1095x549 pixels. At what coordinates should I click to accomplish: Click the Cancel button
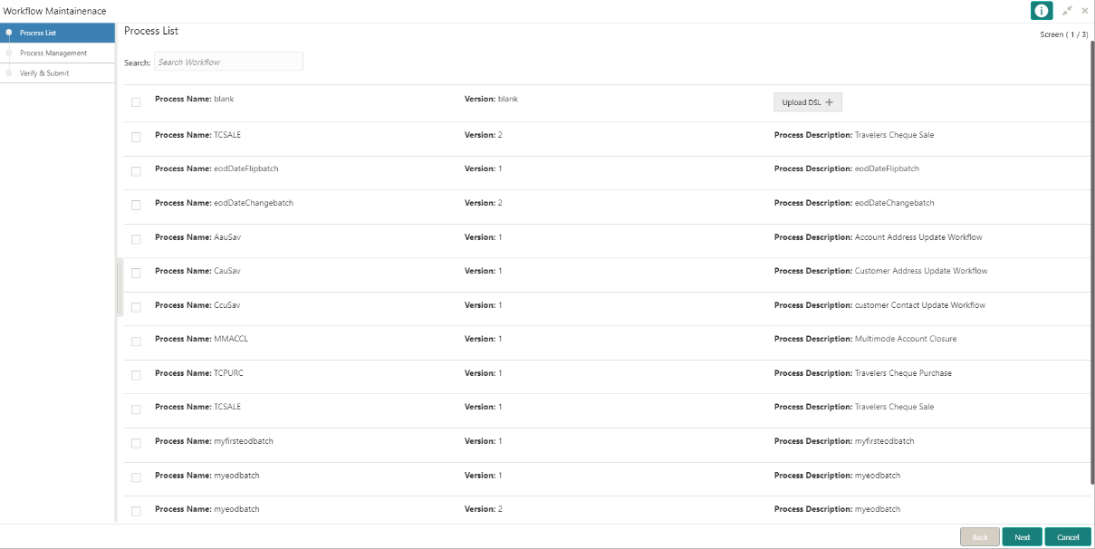pos(1068,537)
